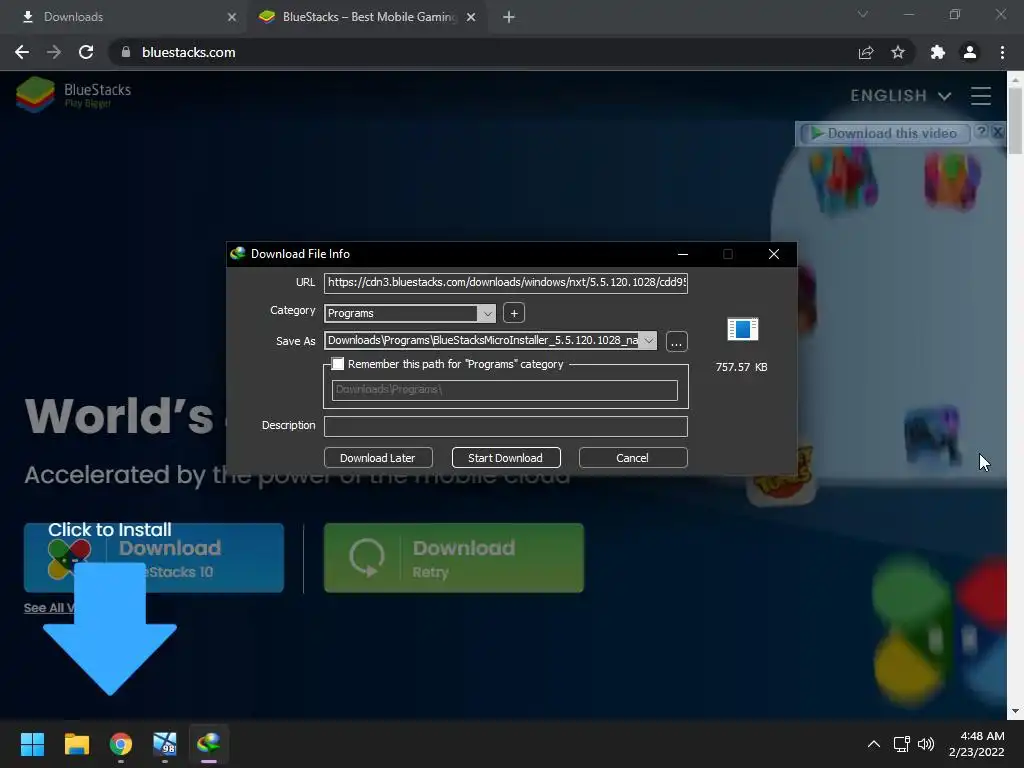
Task: Click the page vertical scrollbar thumb
Action: coord(1015,121)
